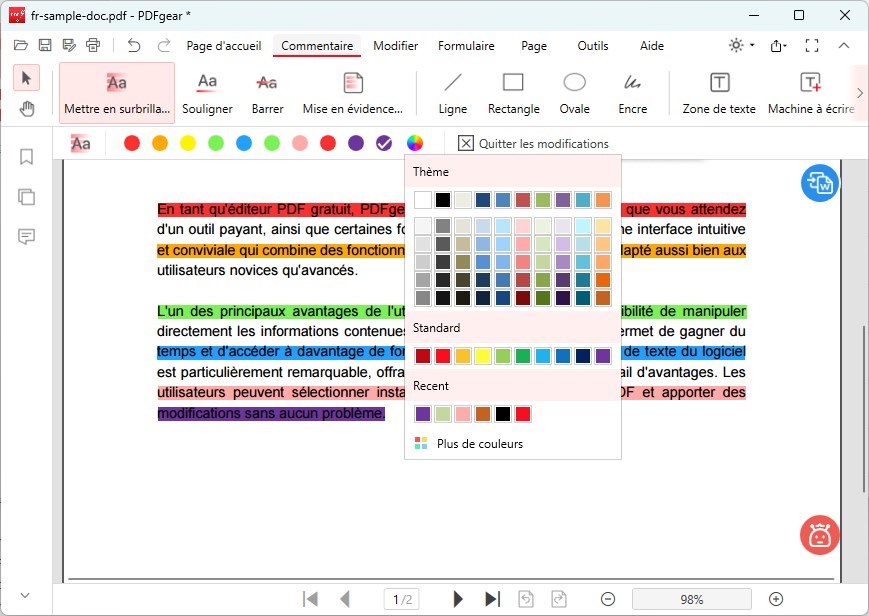Viewport: 869px width, 616px height.
Task: Switch to the Formulaire tab
Action: (x=466, y=46)
